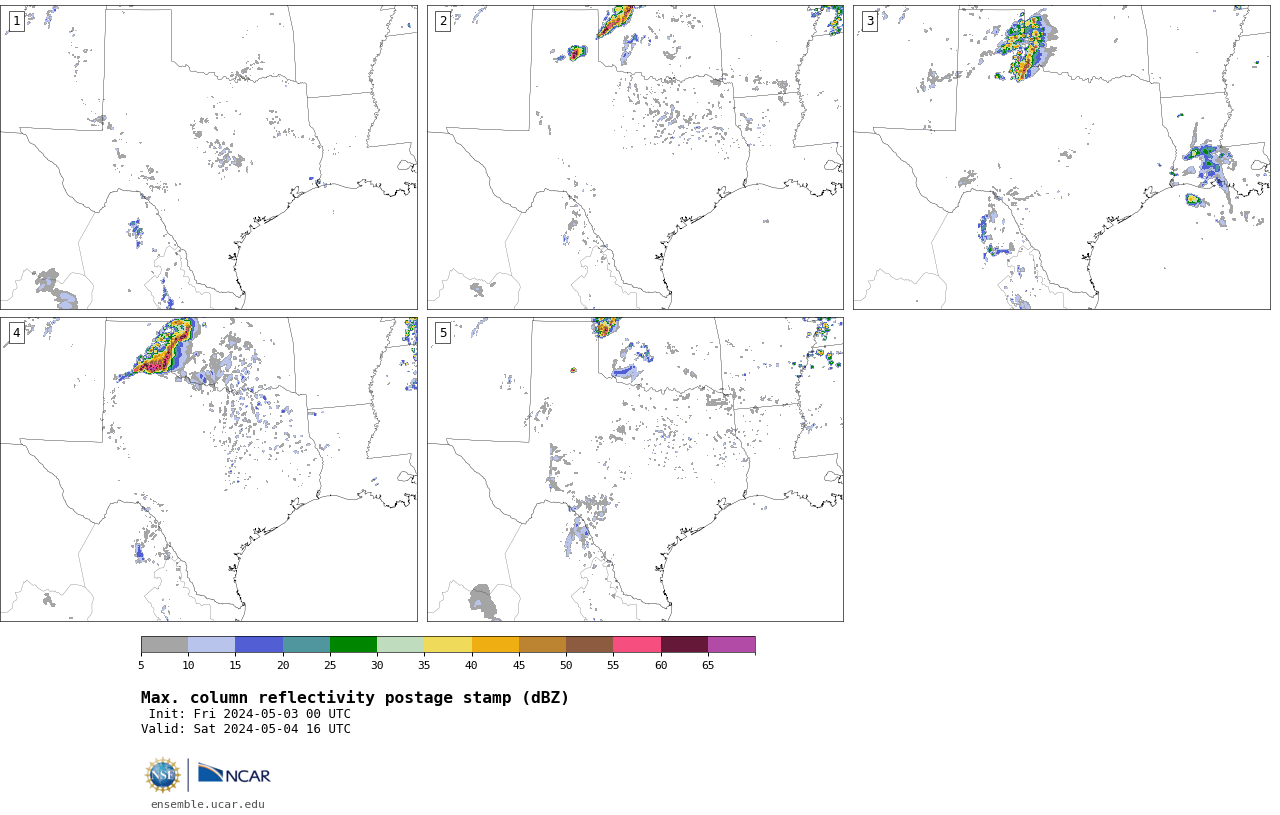Click the colorbar tick label 50

click(566, 666)
